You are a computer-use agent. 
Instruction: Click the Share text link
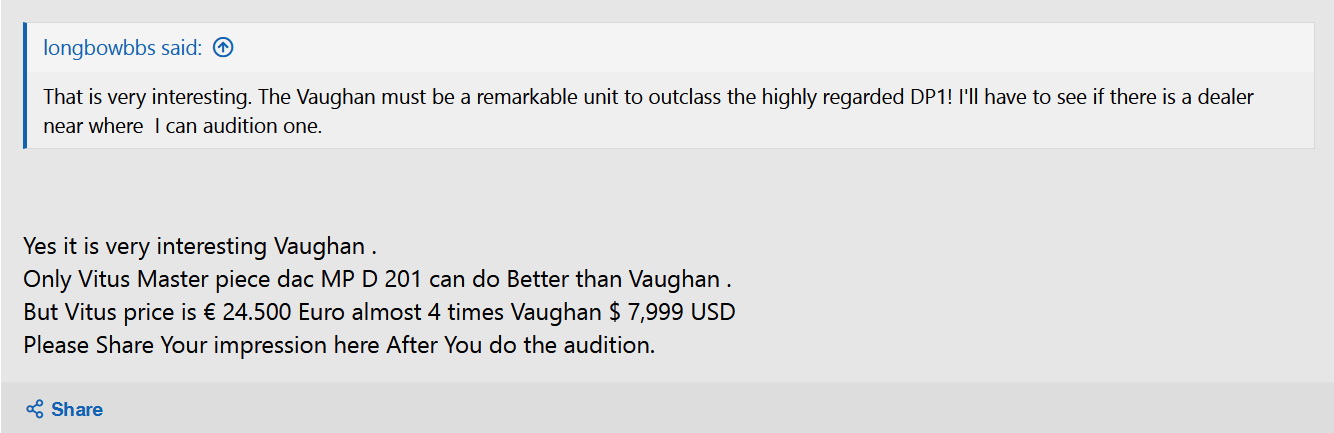tap(77, 409)
